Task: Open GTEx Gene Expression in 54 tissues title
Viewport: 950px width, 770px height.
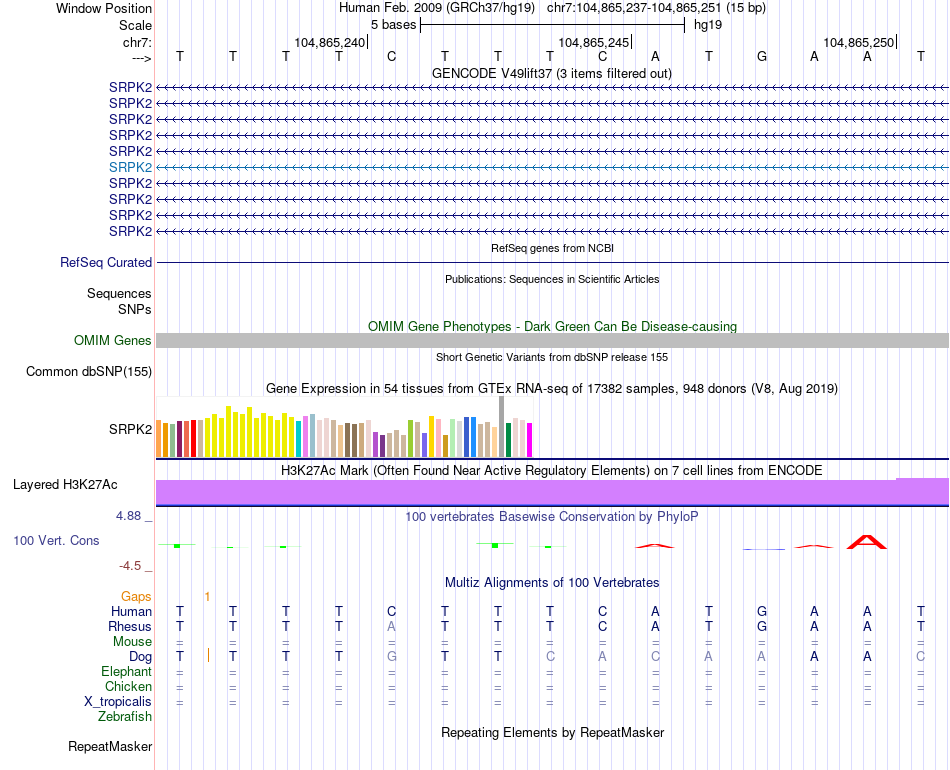Action: (x=552, y=388)
